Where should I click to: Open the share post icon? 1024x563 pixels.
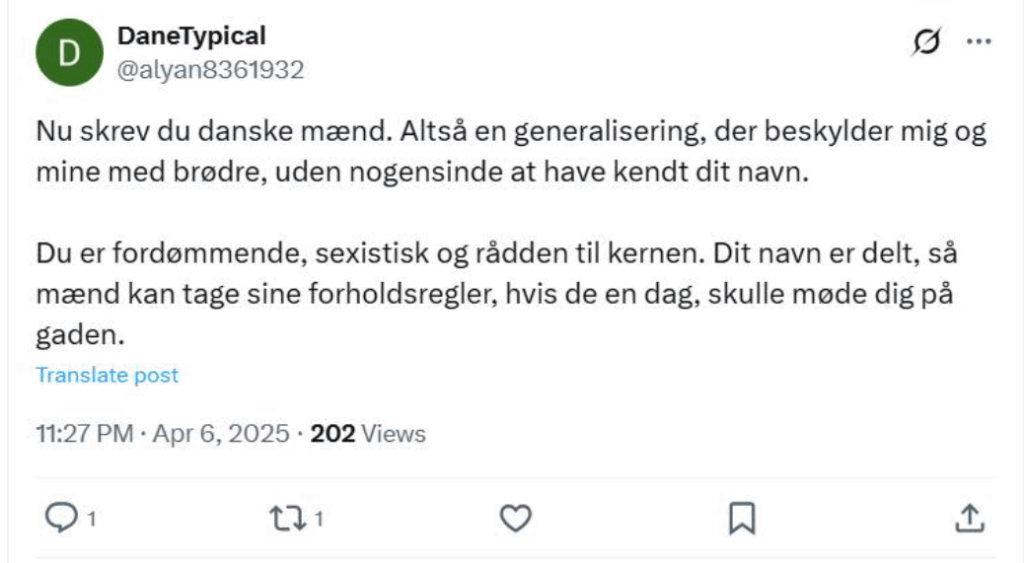coord(970,519)
